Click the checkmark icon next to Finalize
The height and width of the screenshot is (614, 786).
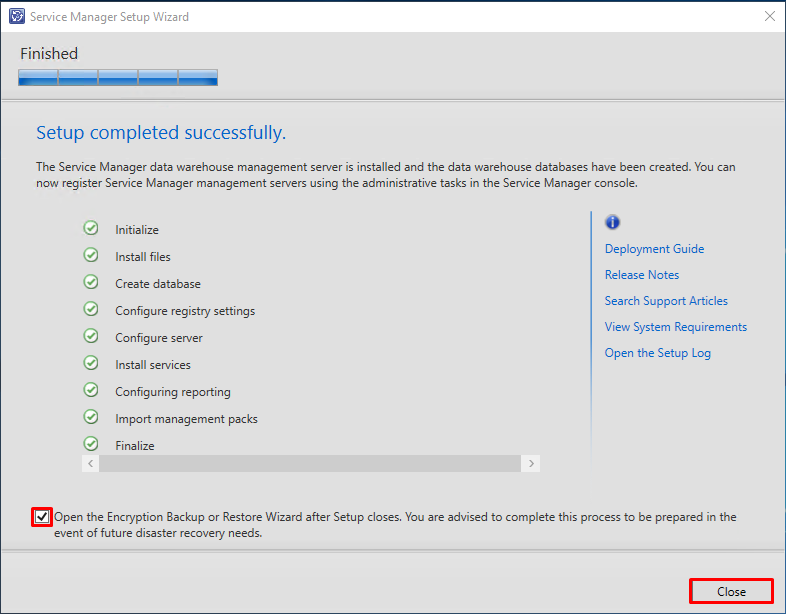(x=91, y=444)
